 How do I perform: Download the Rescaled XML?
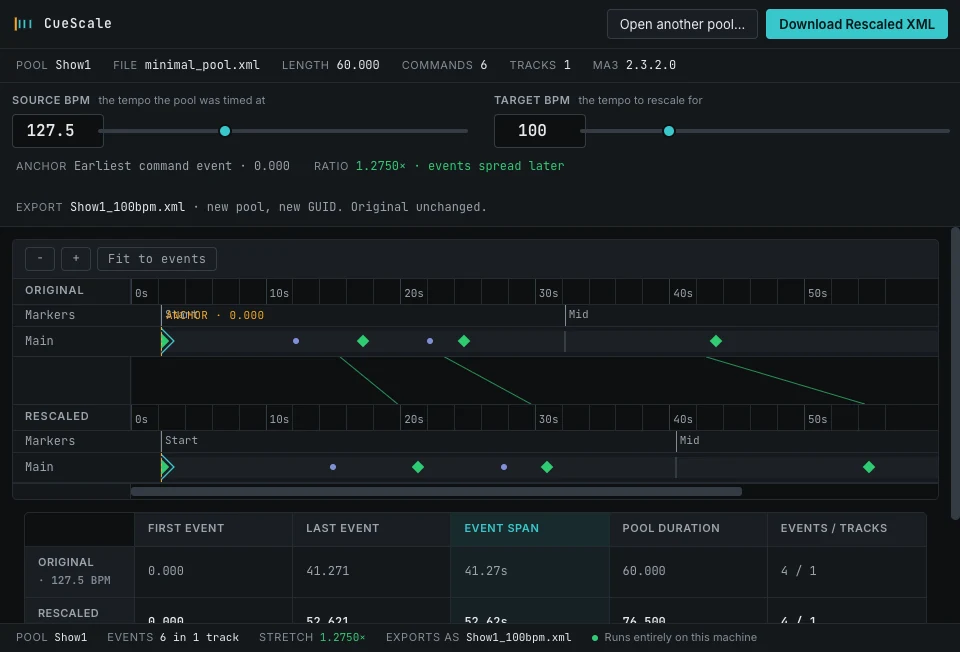857,24
